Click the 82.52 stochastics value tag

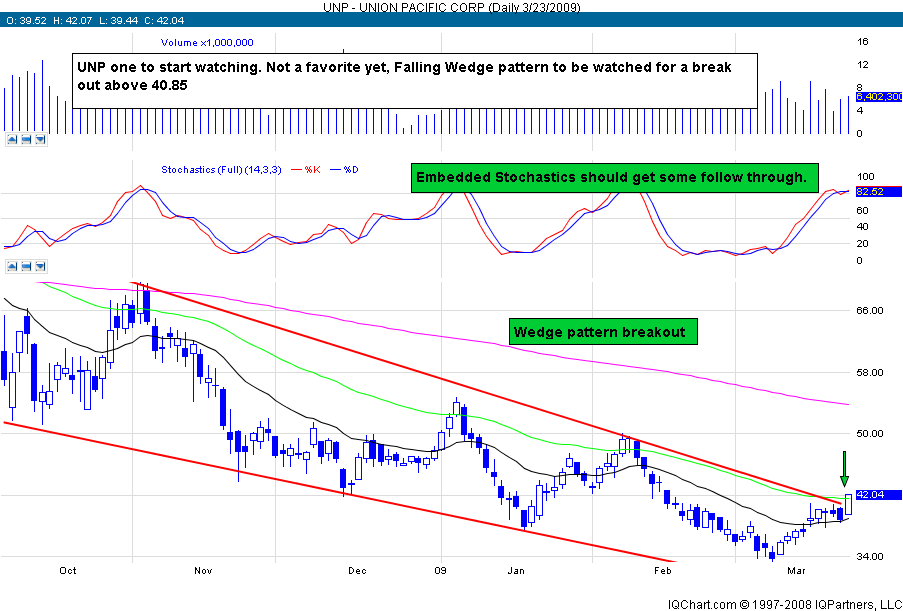(x=878, y=192)
